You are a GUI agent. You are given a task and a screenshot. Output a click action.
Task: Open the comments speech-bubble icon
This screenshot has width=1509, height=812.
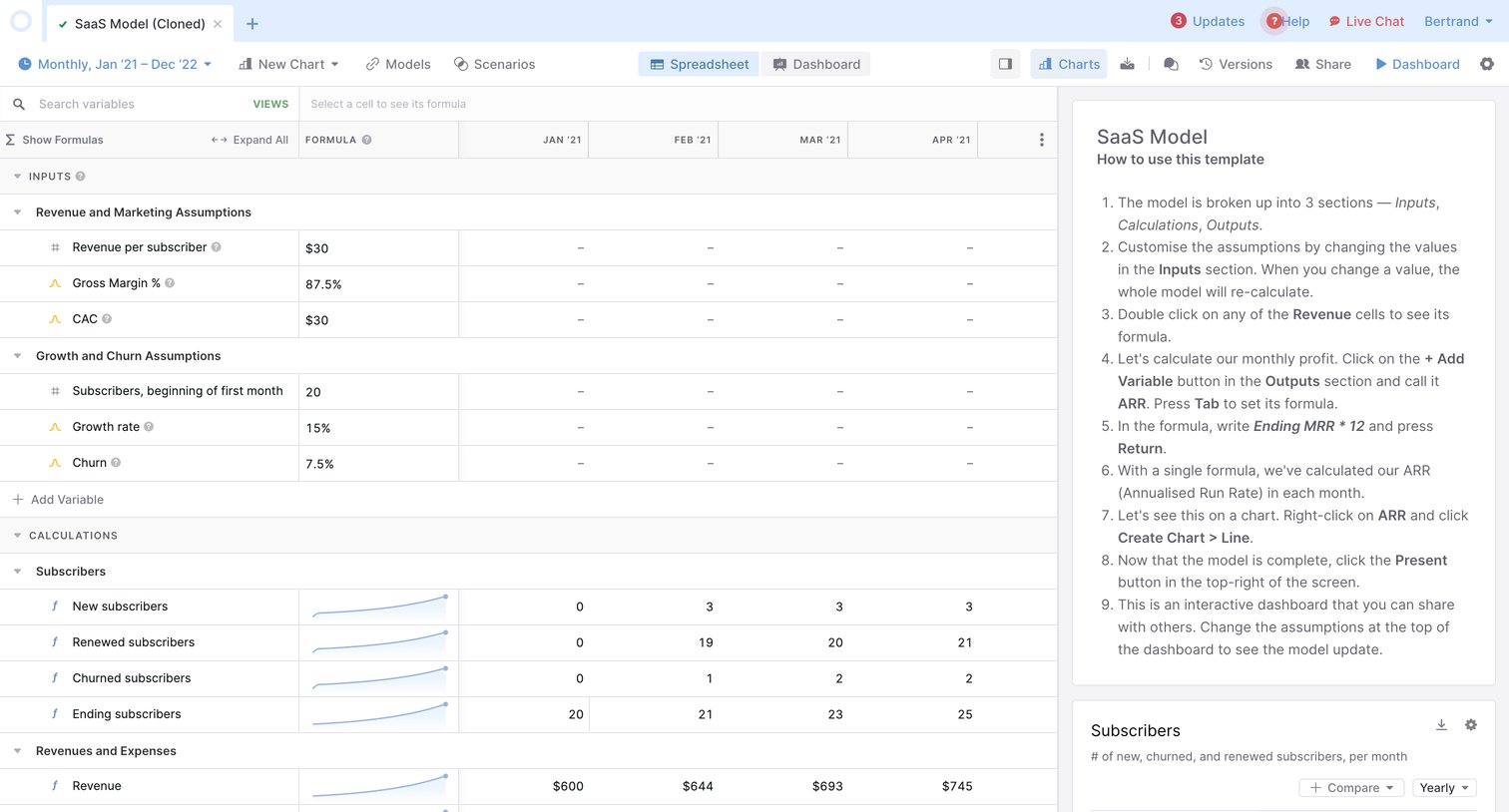(1171, 64)
